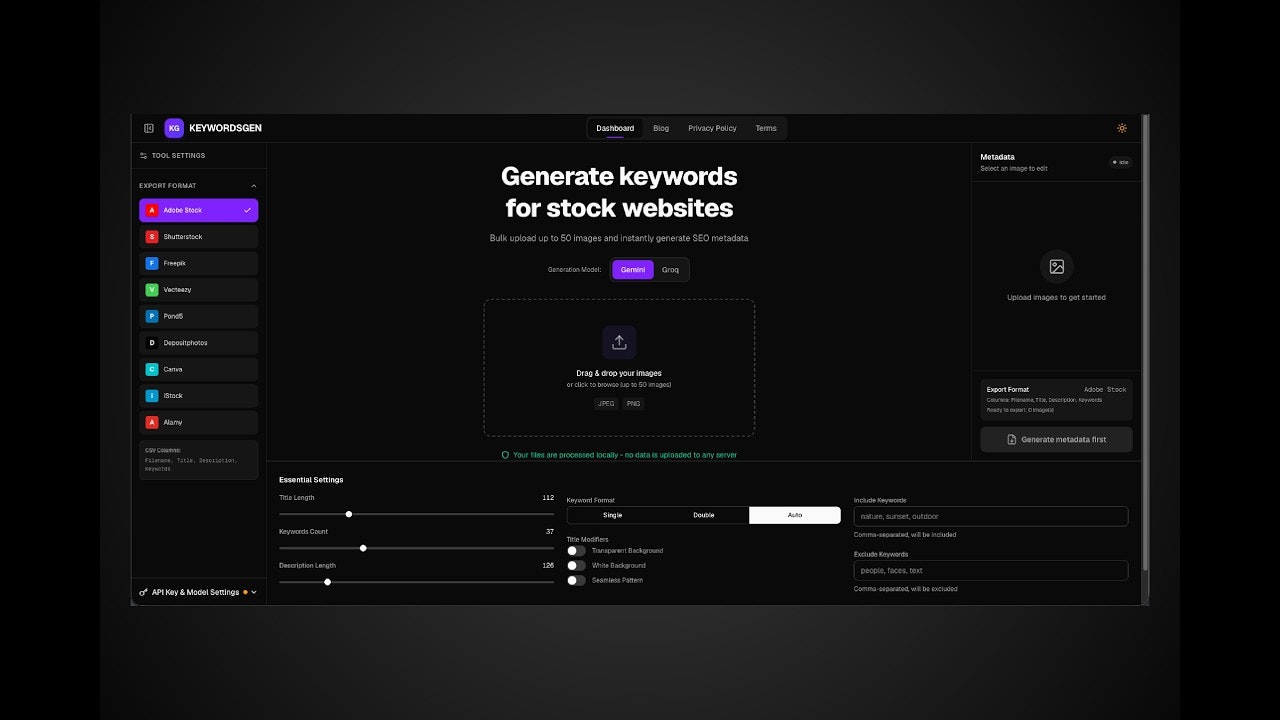1280x720 pixels.
Task: Click the shield icon beside privacy notice
Action: [x=505, y=455]
